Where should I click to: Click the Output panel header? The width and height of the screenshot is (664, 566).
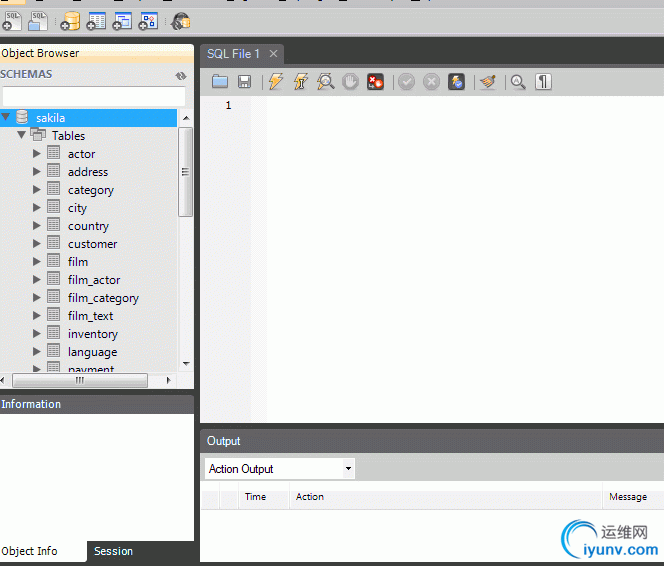click(432, 441)
